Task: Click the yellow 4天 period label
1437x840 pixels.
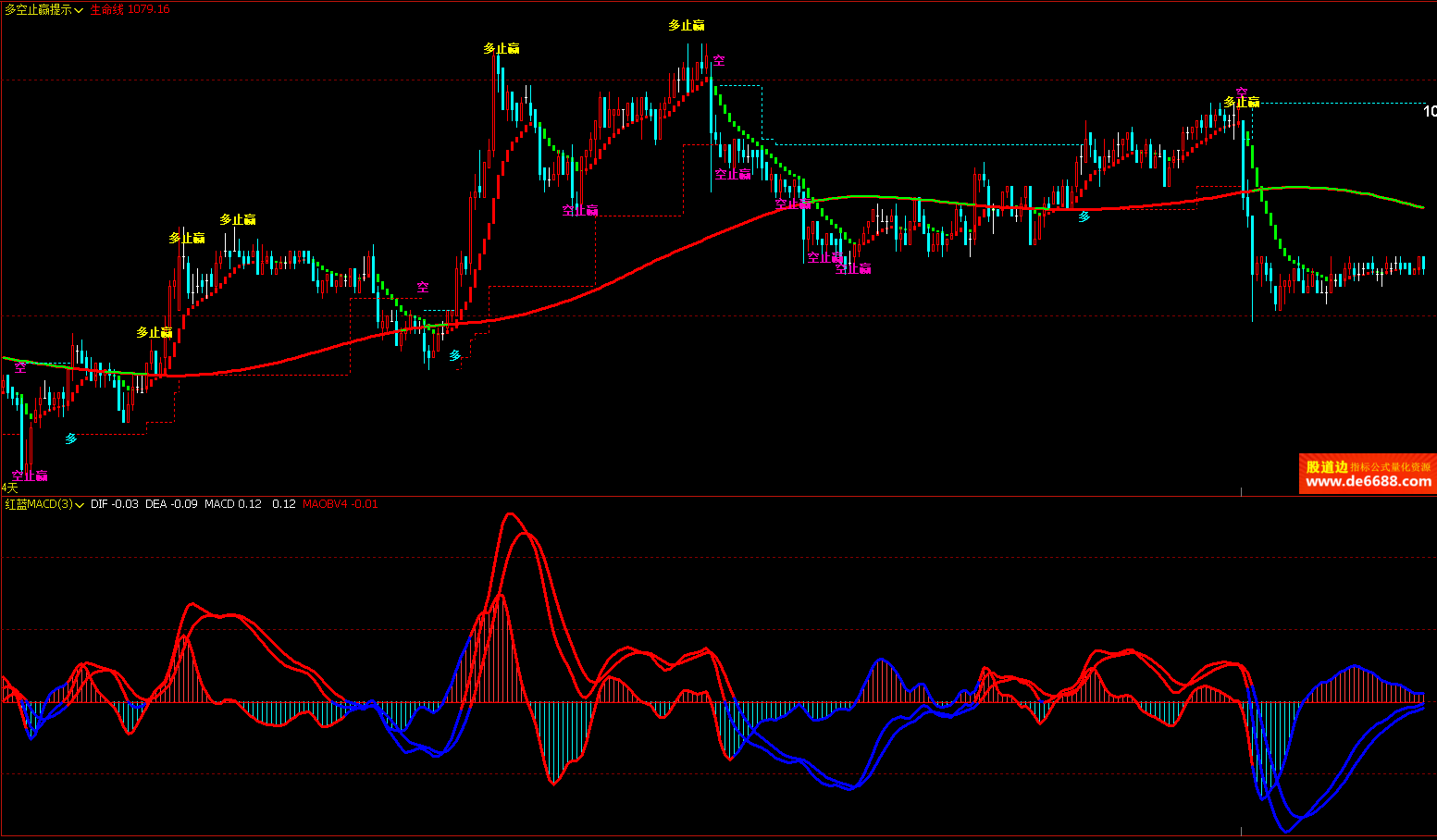Action: pyautogui.click(x=9, y=488)
